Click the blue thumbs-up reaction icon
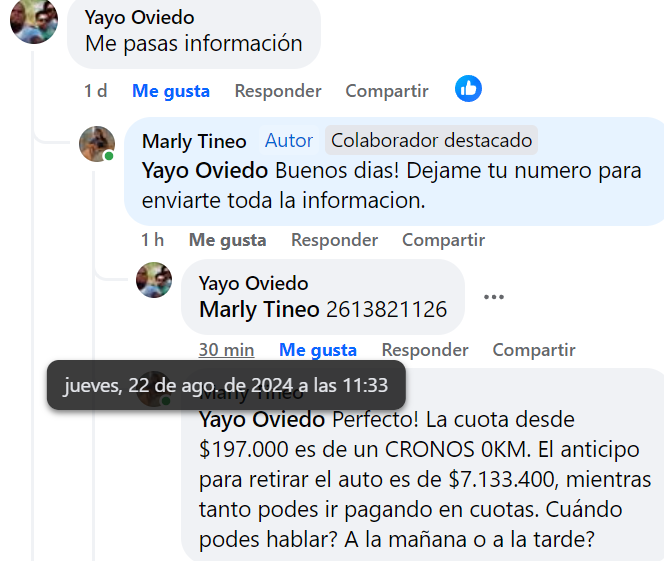The height and width of the screenshot is (561, 664). [x=468, y=89]
